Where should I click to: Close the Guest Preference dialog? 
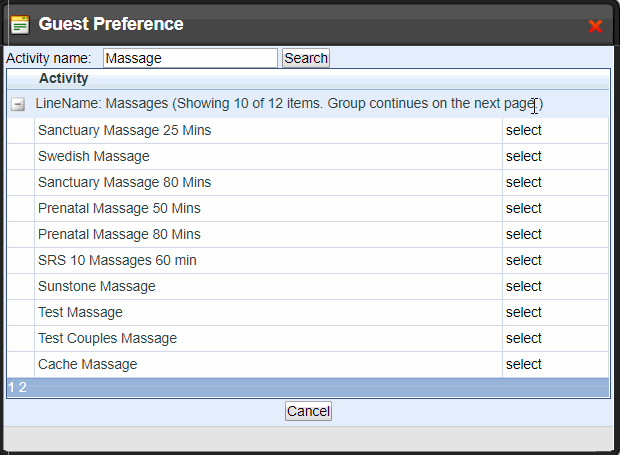(595, 26)
